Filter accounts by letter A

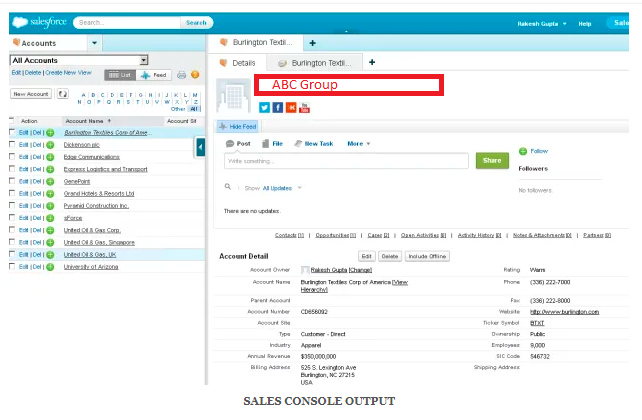[84, 95]
